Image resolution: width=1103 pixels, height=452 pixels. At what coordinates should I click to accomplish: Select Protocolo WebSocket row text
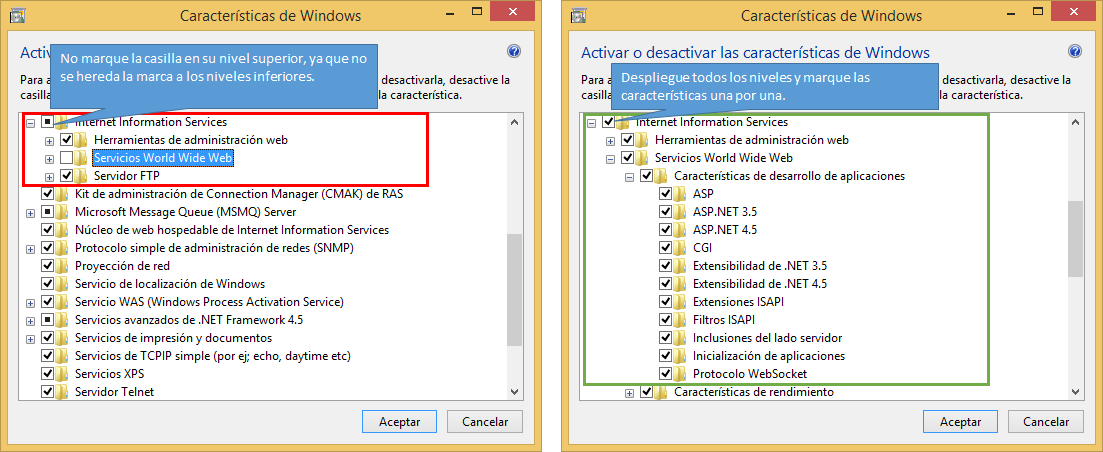click(750, 374)
